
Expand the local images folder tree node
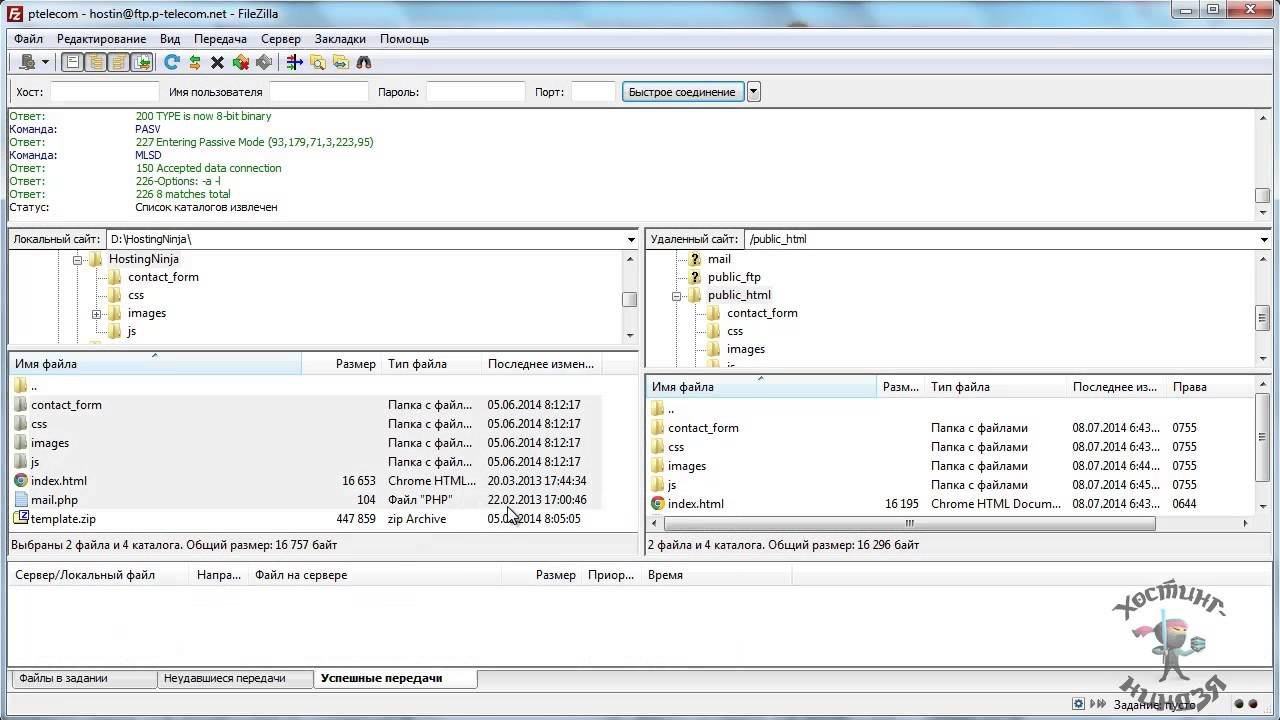pos(97,314)
